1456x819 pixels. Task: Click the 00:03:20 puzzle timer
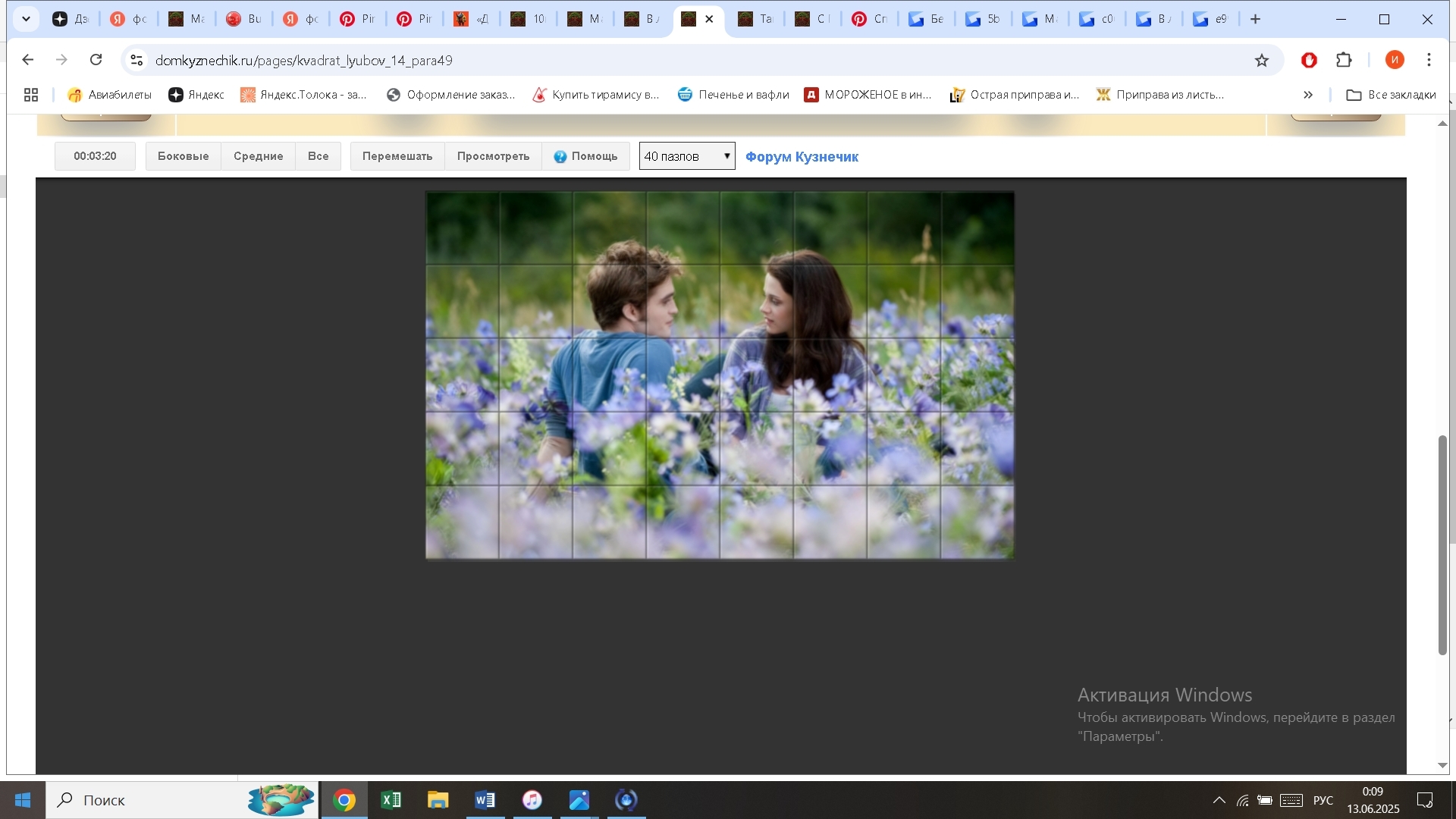(x=95, y=156)
